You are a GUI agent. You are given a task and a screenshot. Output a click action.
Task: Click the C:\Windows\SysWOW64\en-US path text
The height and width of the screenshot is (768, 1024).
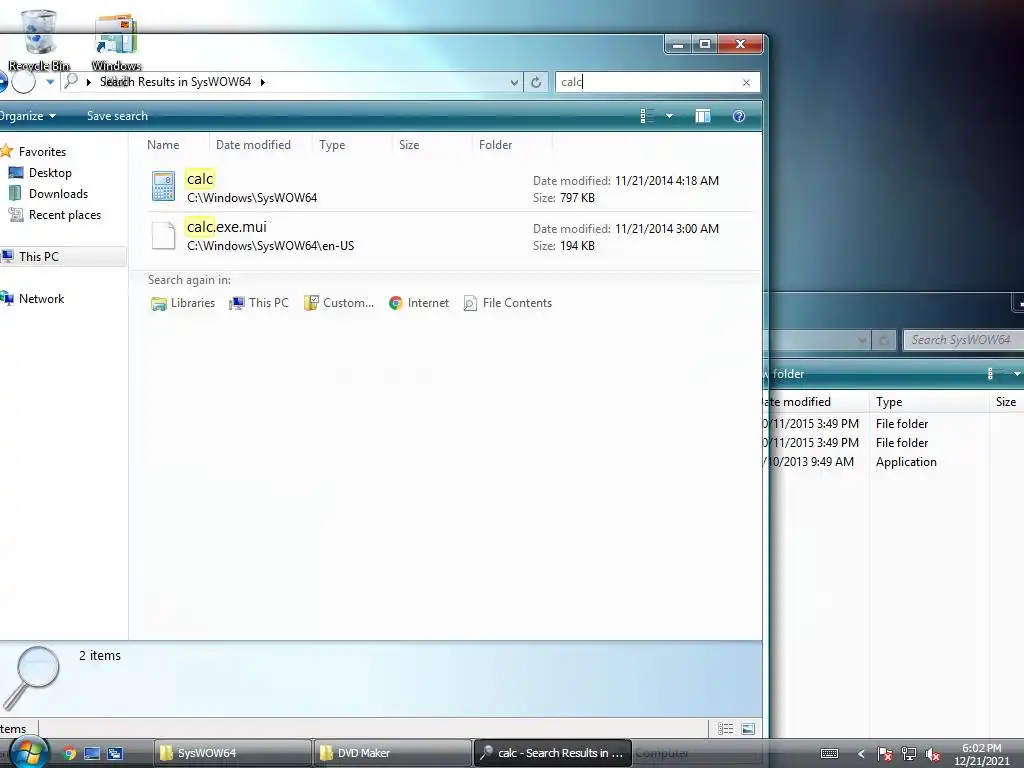(x=270, y=246)
